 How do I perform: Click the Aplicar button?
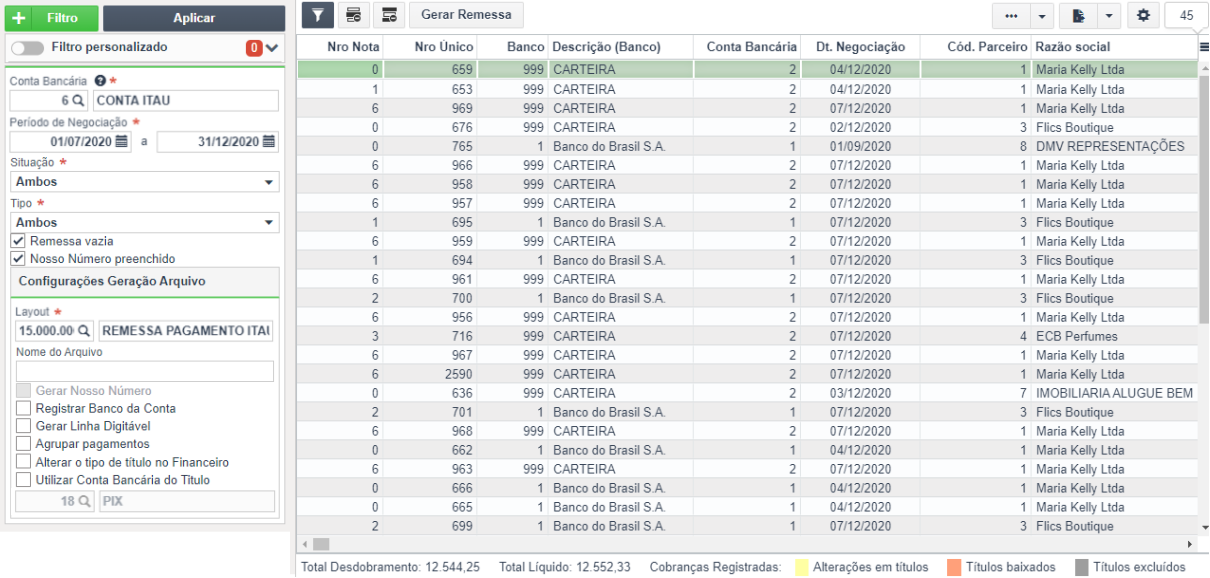[x=194, y=18]
